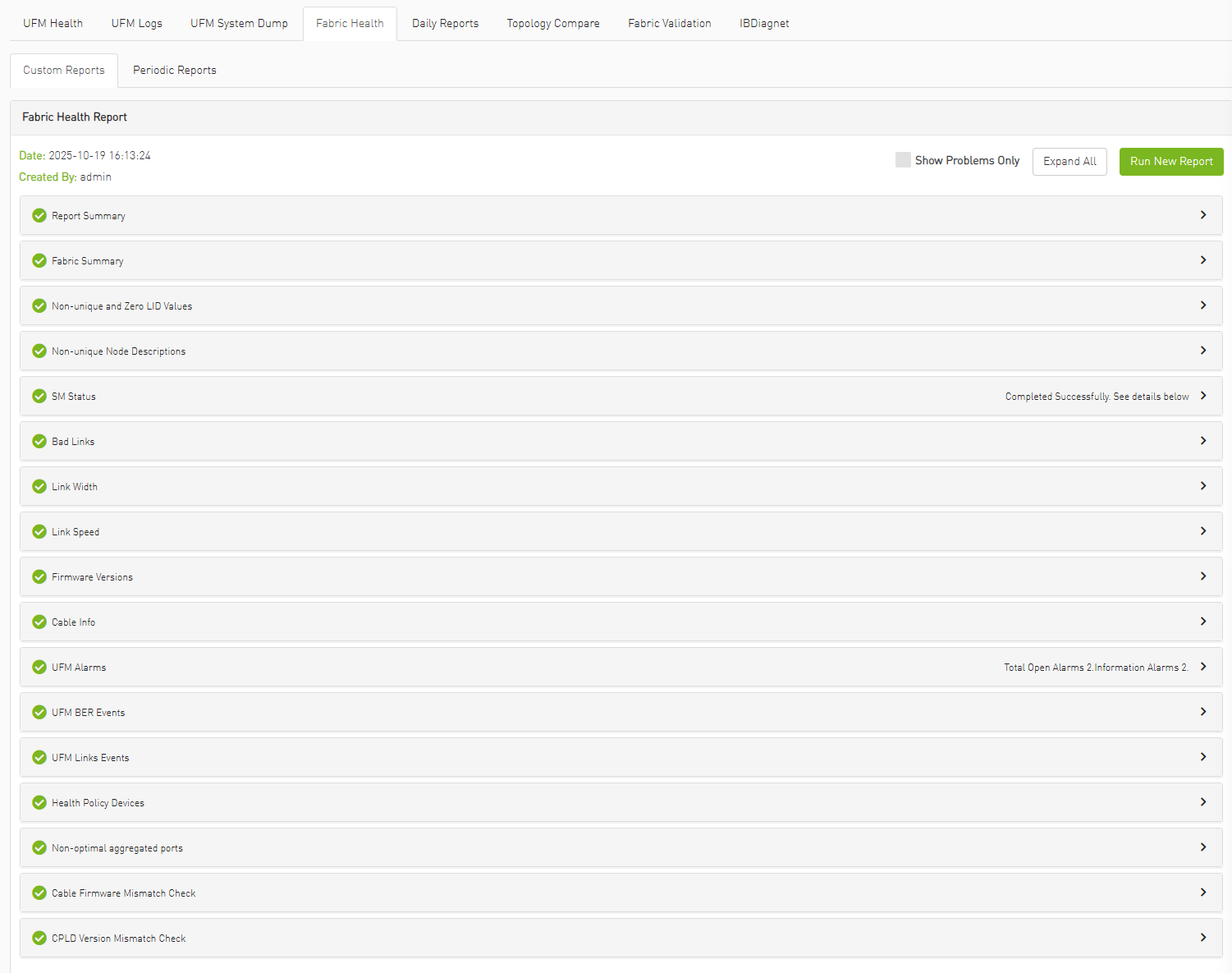
Task: Switch to the Periodic Reports sub-tab
Action: [x=175, y=71]
